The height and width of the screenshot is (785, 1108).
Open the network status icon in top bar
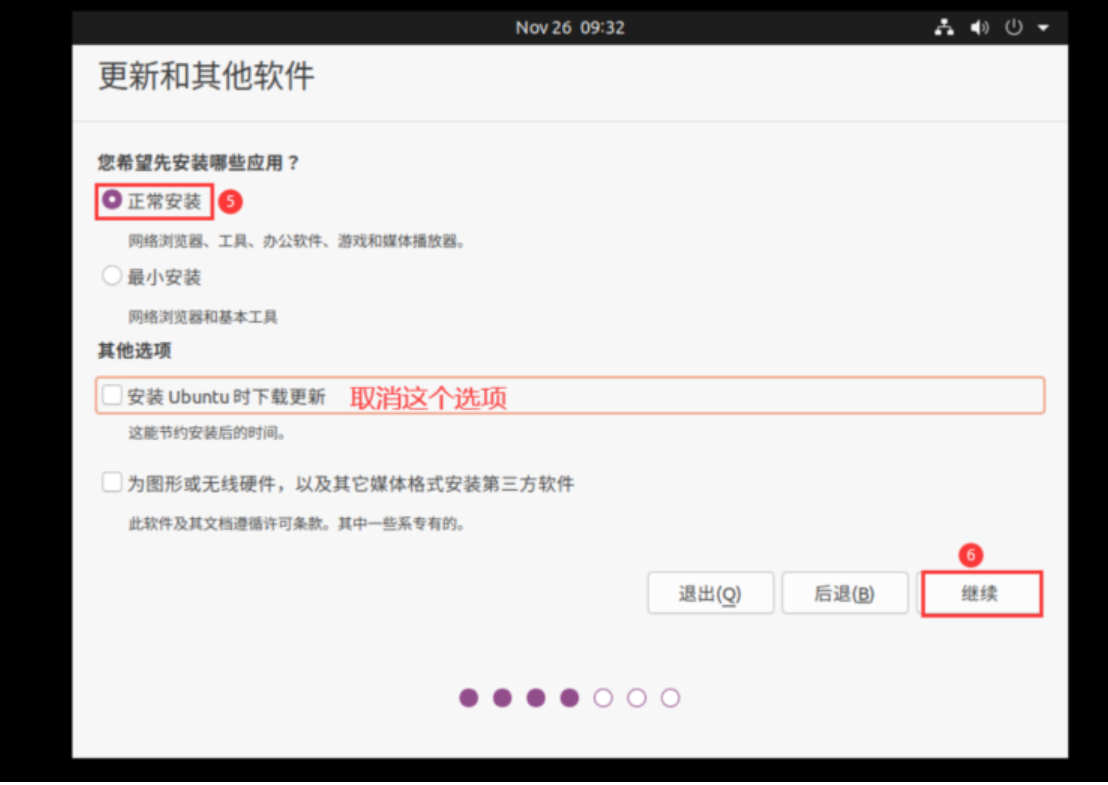(x=944, y=28)
